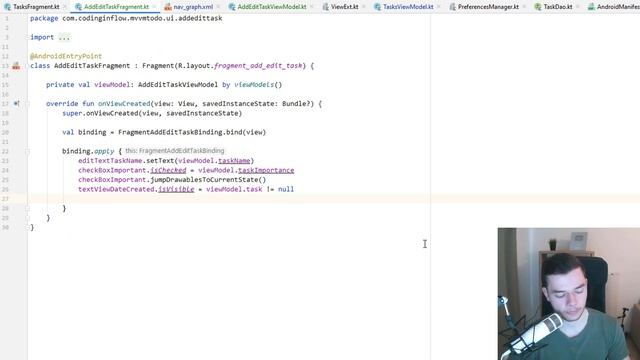The height and width of the screenshot is (360, 640).
Task: Click the package name com.codinginflow.mvvmtodo.ui.addedittask
Action: [x=142, y=18]
